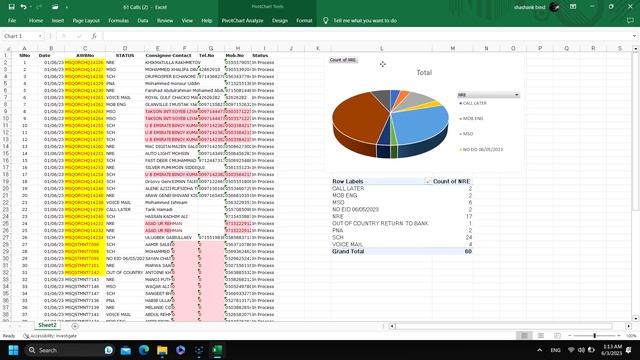This screenshot has width=640, height=360.
Task: Open the File menu
Action: click(x=12, y=20)
